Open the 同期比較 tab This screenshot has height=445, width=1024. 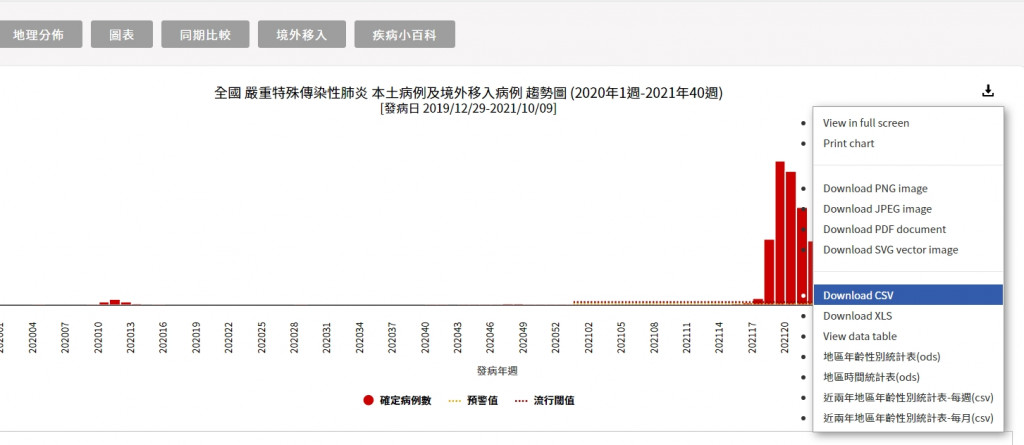(205, 35)
